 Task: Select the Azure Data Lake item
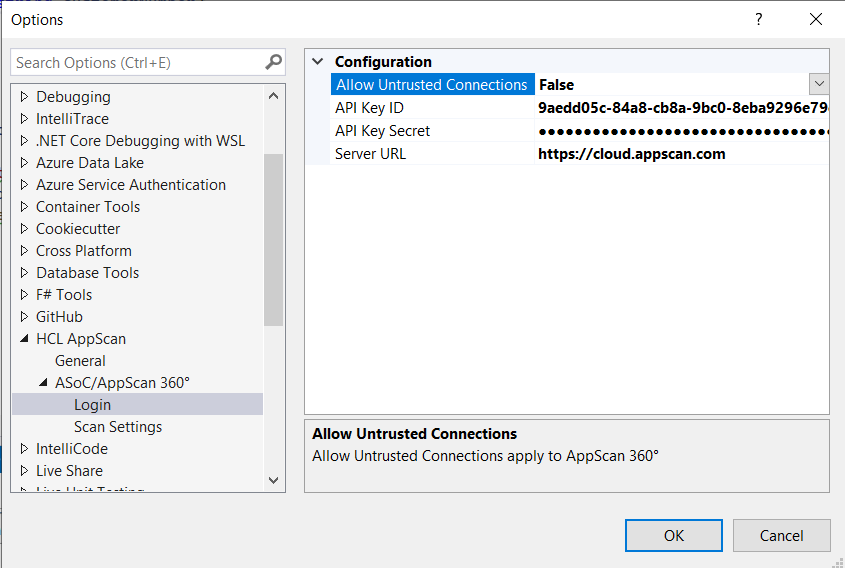(x=89, y=163)
